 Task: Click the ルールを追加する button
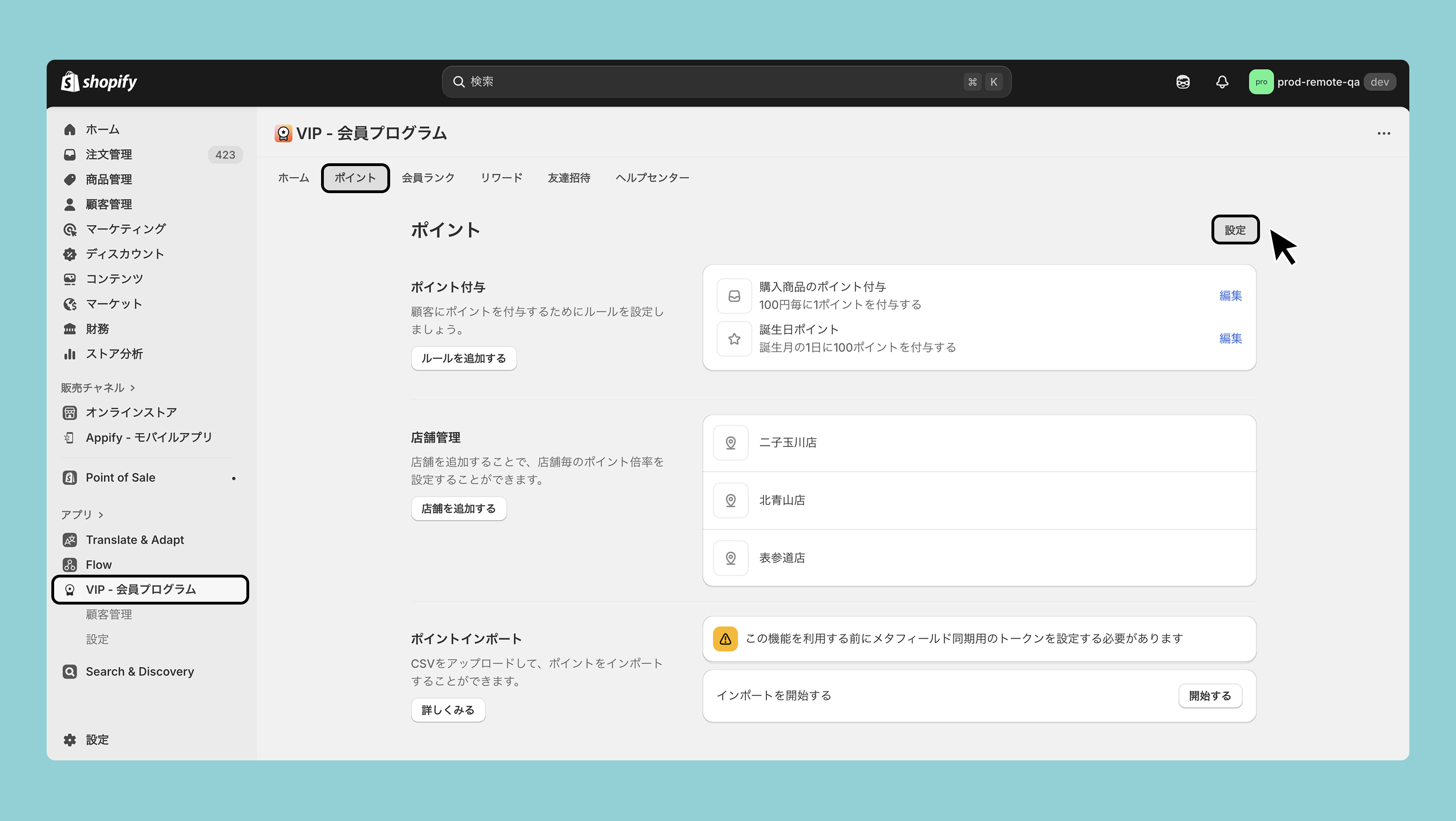[463, 358]
